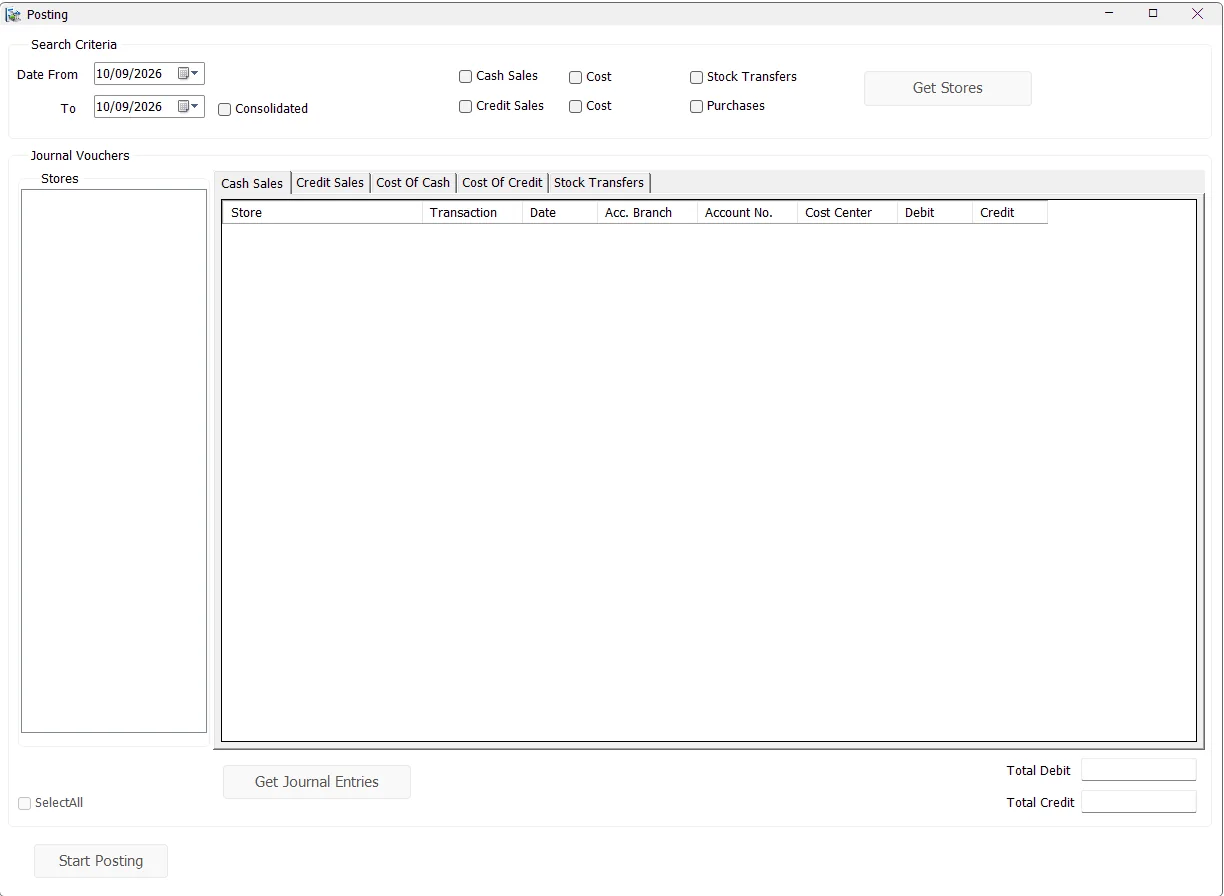Click the Date From date field
The height and width of the screenshot is (896, 1224).
149,73
